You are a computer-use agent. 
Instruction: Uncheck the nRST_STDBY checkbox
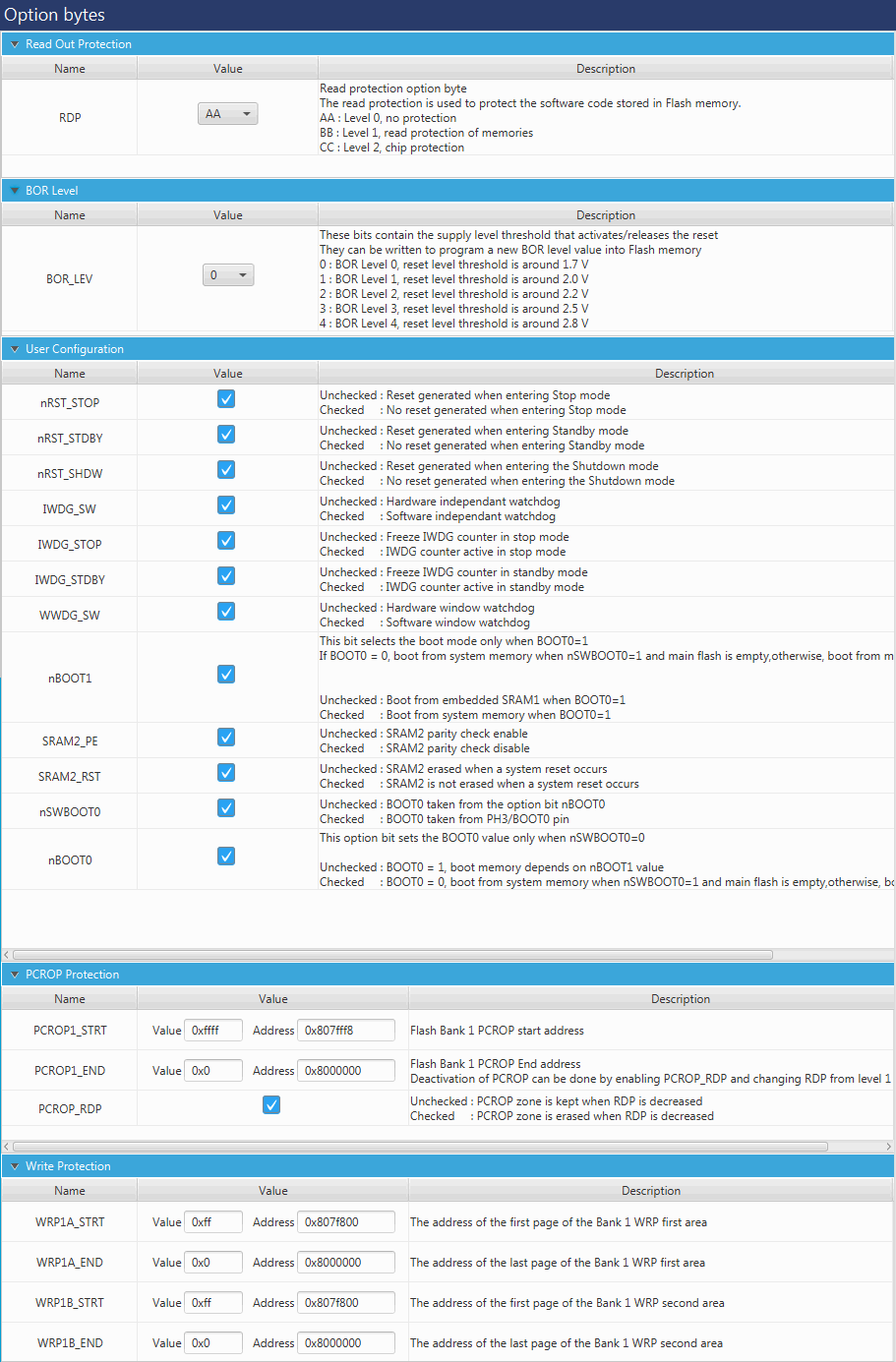click(226, 435)
